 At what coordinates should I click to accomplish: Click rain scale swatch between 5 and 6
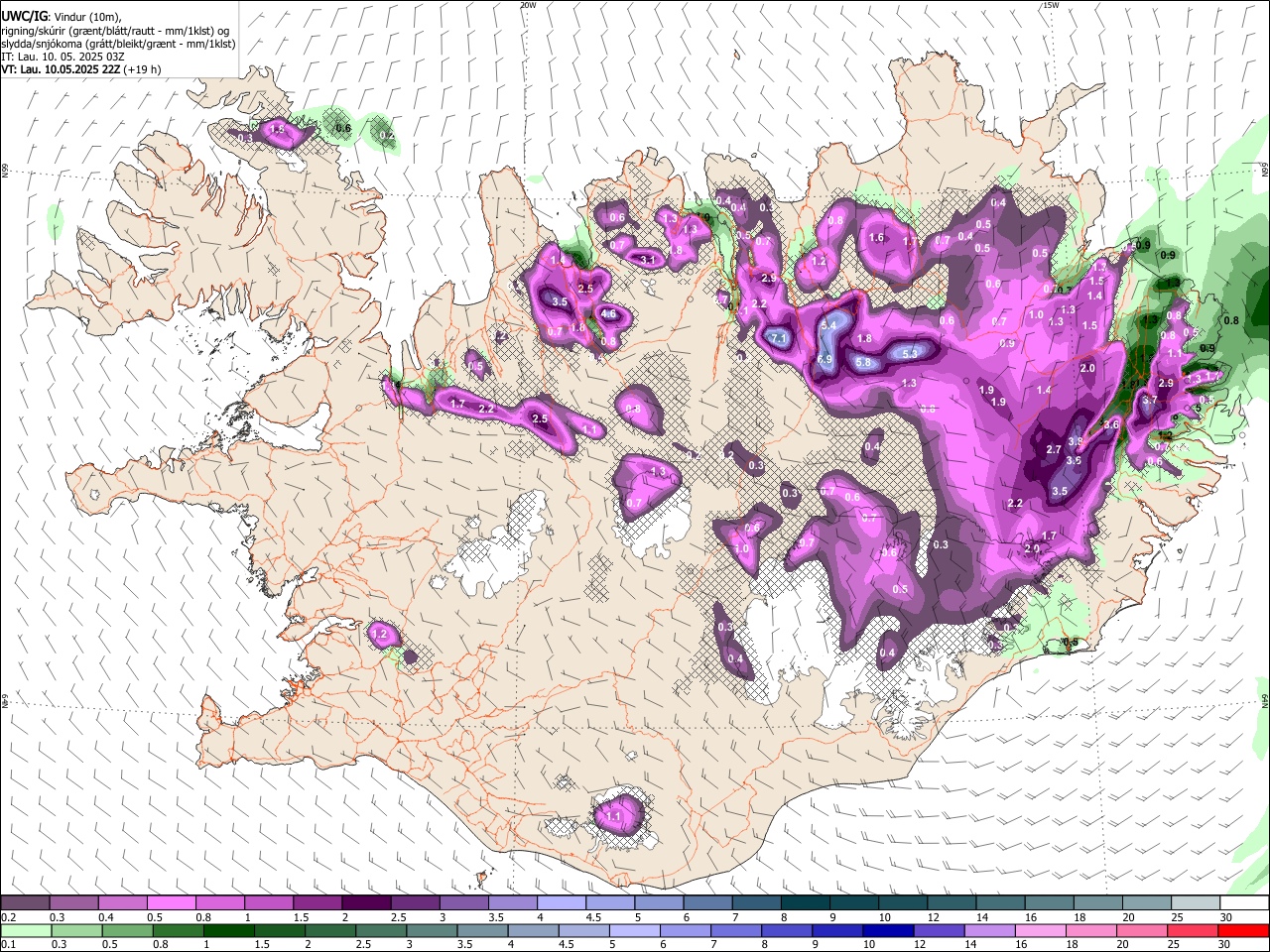[x=636, y=930]
